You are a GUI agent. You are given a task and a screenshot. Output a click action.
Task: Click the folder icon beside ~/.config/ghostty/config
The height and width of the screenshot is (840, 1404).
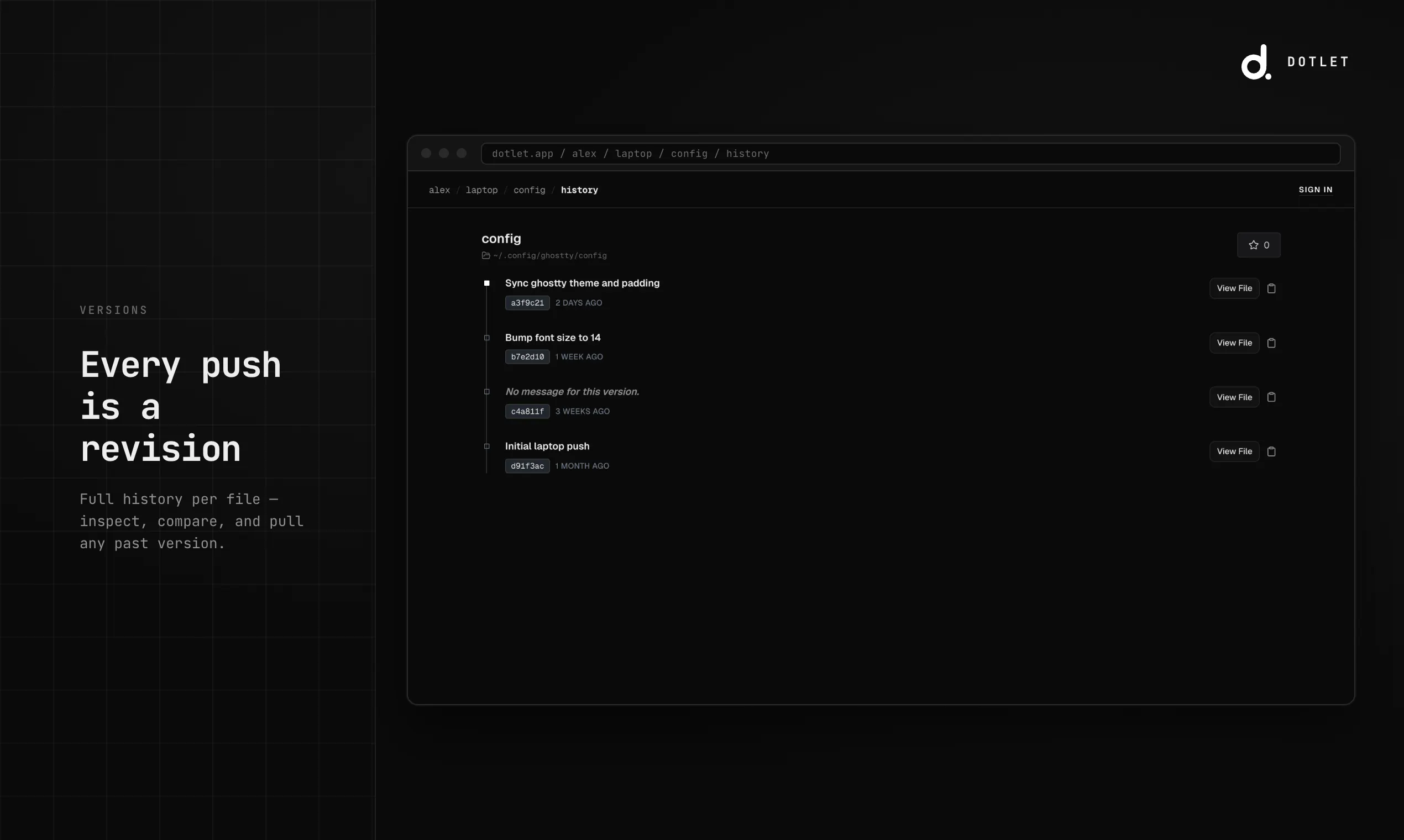486,256
